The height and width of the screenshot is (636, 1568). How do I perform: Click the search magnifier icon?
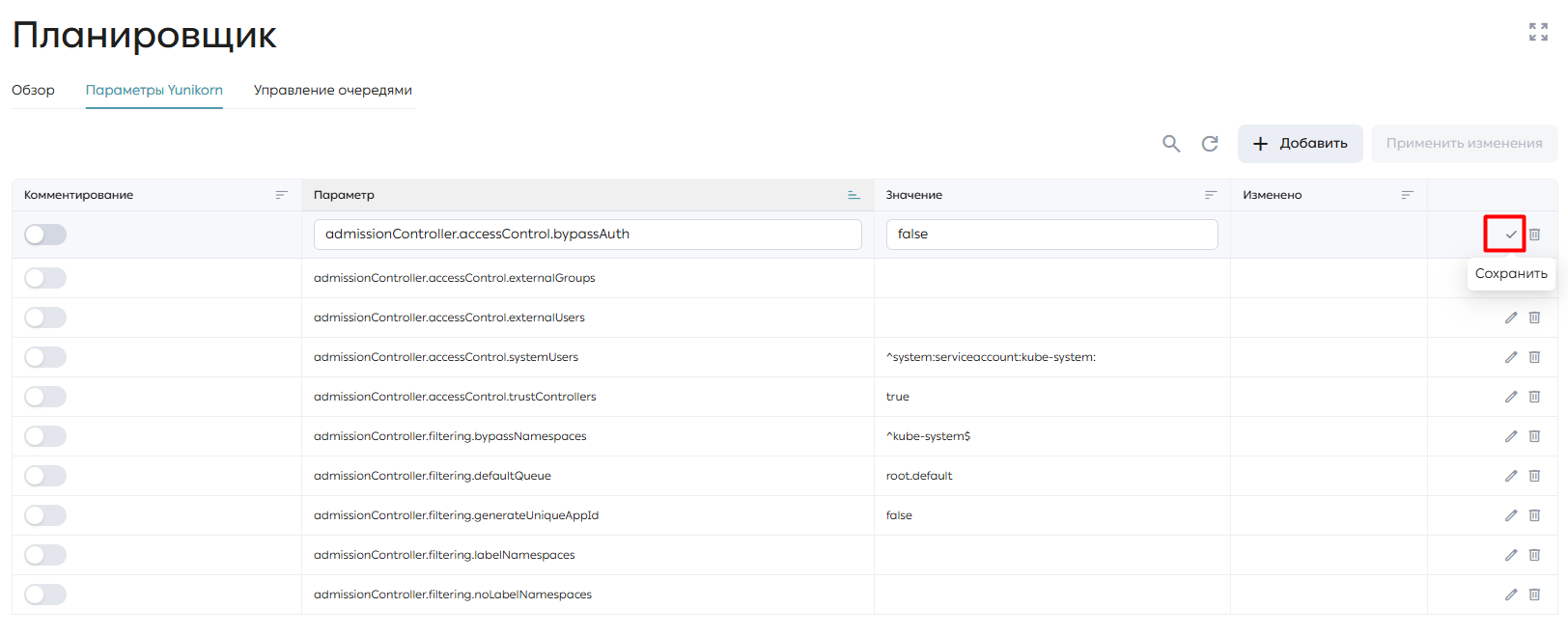point(1171,144)
